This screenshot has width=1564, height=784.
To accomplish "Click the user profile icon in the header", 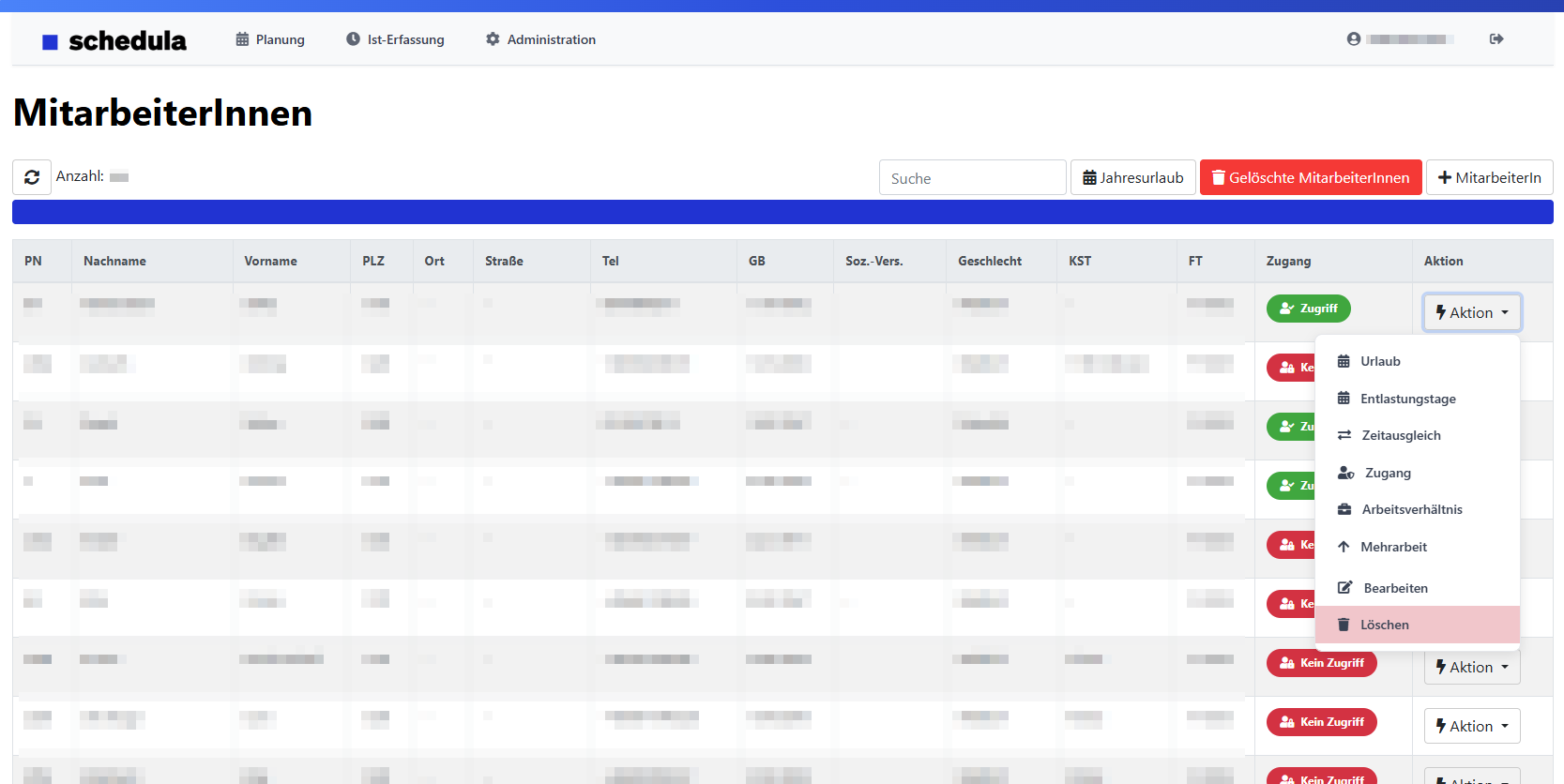I will pos(1354,39).
